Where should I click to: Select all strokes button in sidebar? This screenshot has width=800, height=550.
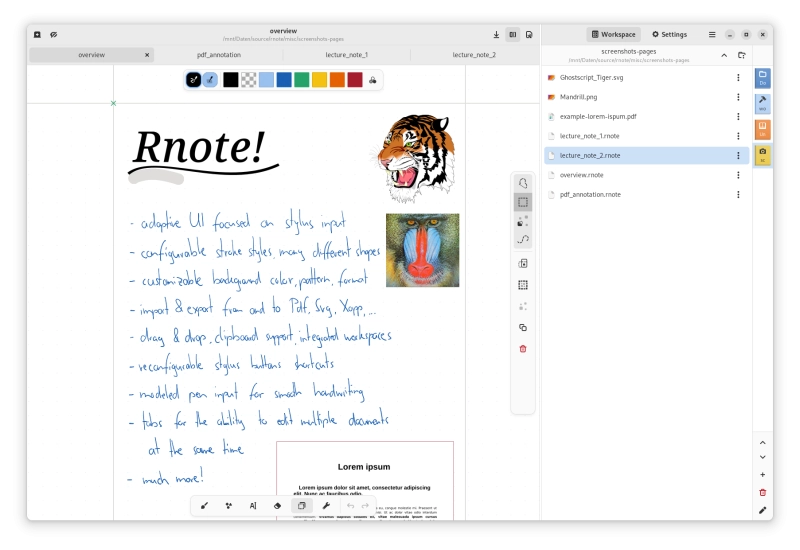(523, 285)
